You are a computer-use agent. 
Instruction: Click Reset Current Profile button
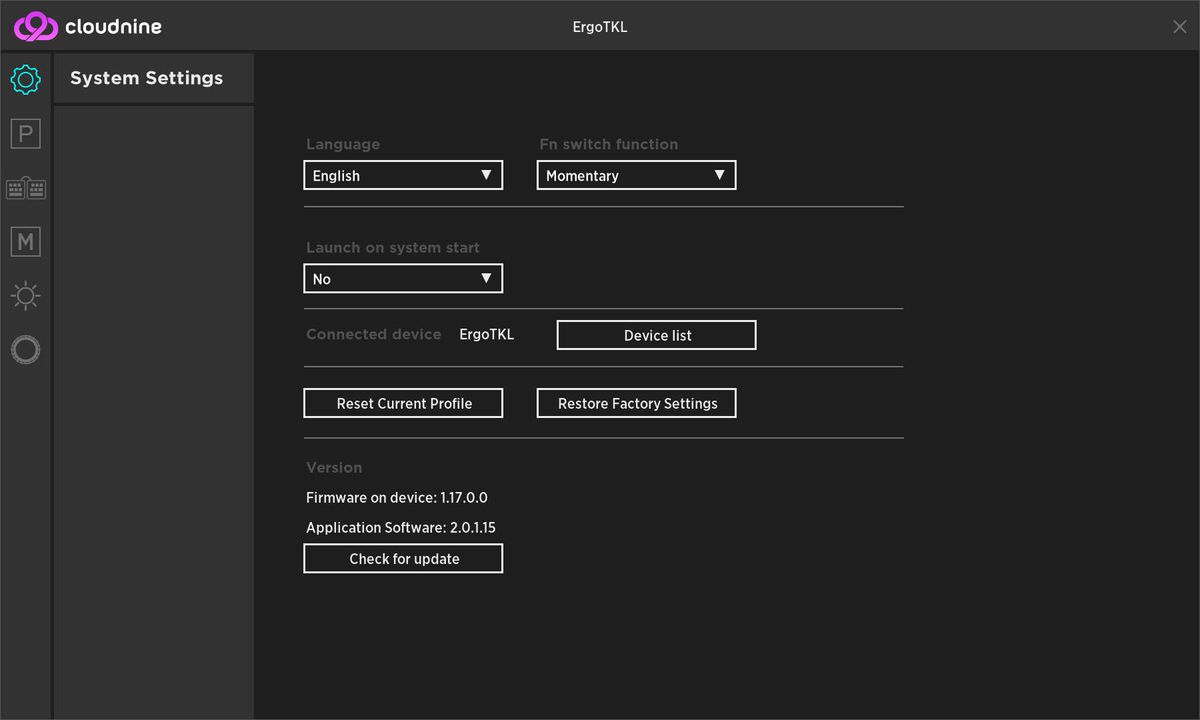[x=403, y=403]
